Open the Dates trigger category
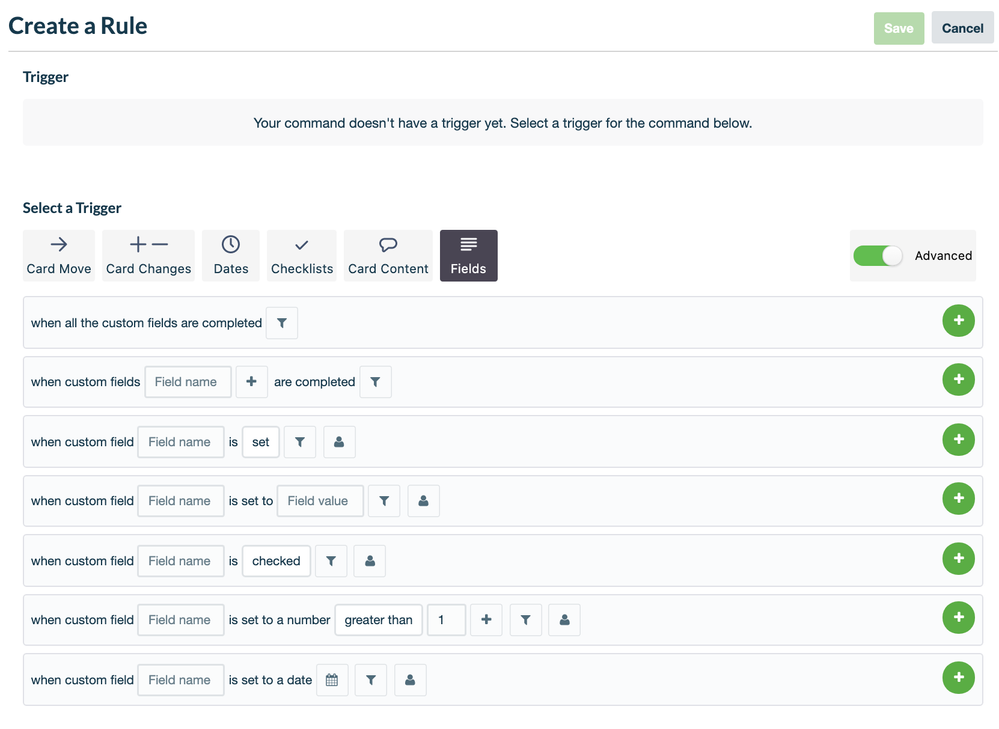Screen dimensions: 999x729 tap(230, 255)
